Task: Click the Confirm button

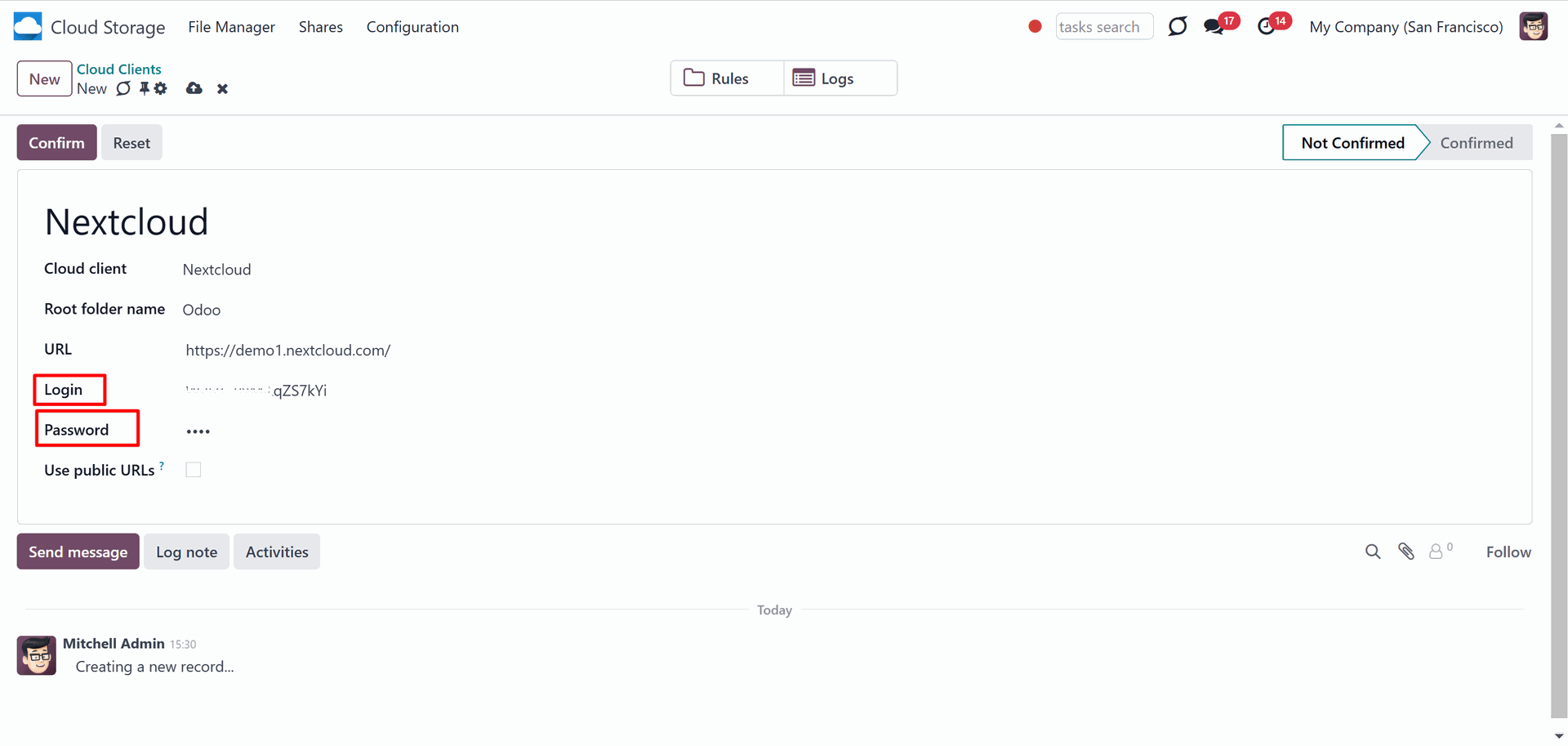Action: 57,143
